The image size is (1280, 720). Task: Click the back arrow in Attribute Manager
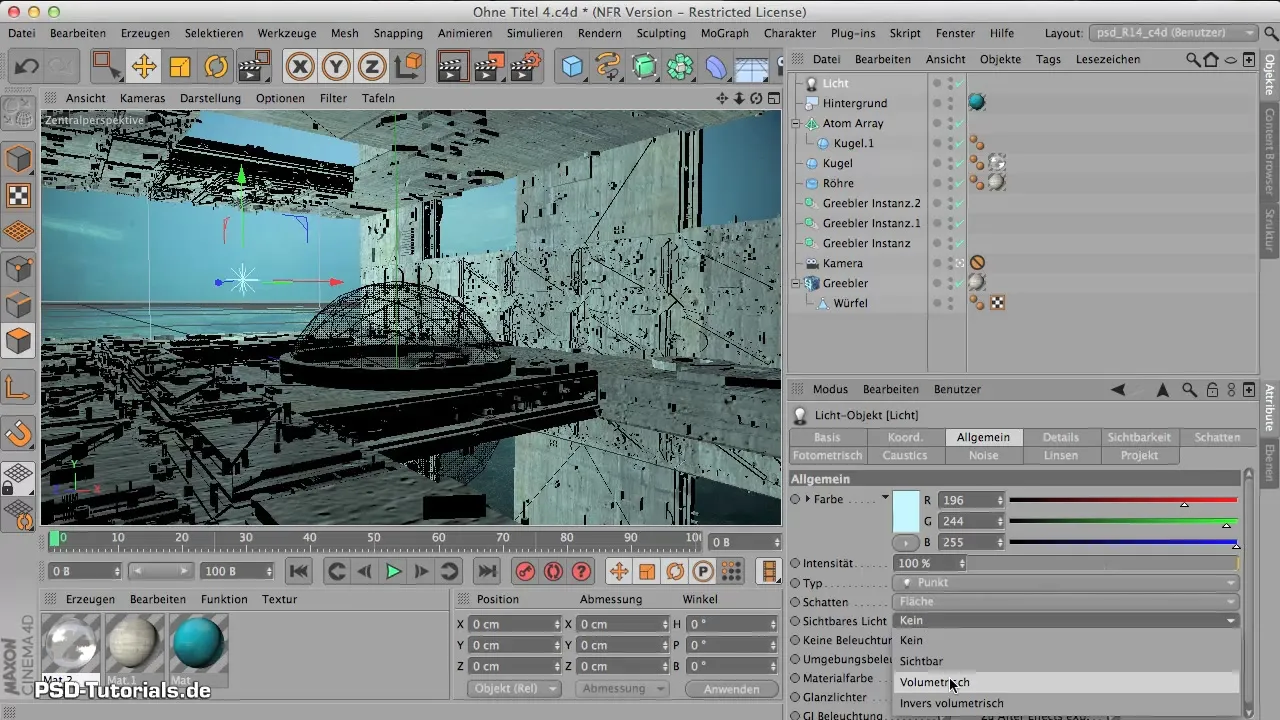[x=1118, y=389]
